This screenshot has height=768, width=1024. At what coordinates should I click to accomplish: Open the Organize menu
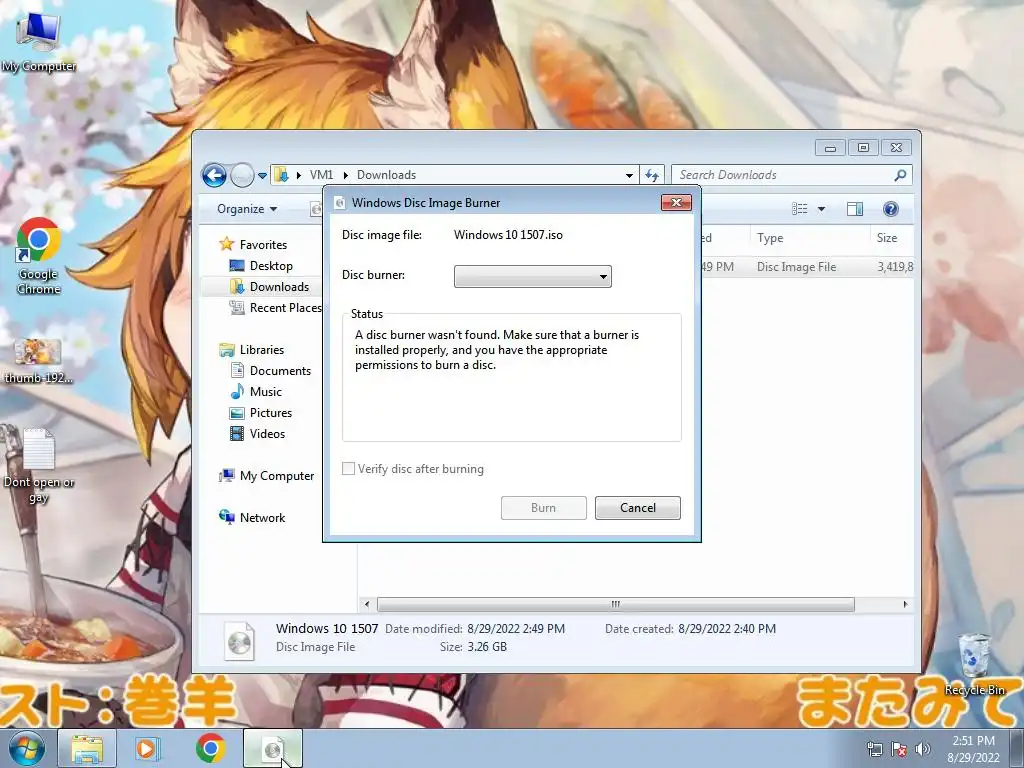point(247,209)
